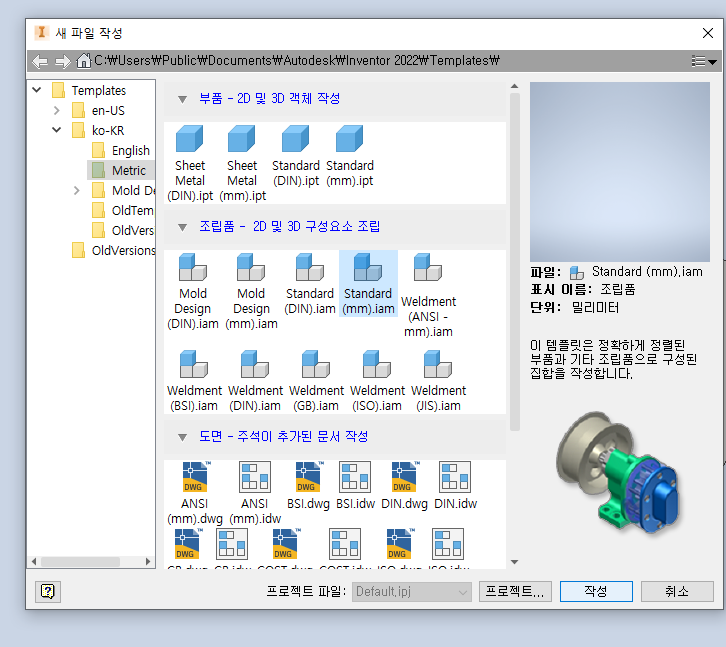This screenshot has width=726, height=647.
Task: Choose the Standard (mm).ipt part template
Action: (350, 156)
